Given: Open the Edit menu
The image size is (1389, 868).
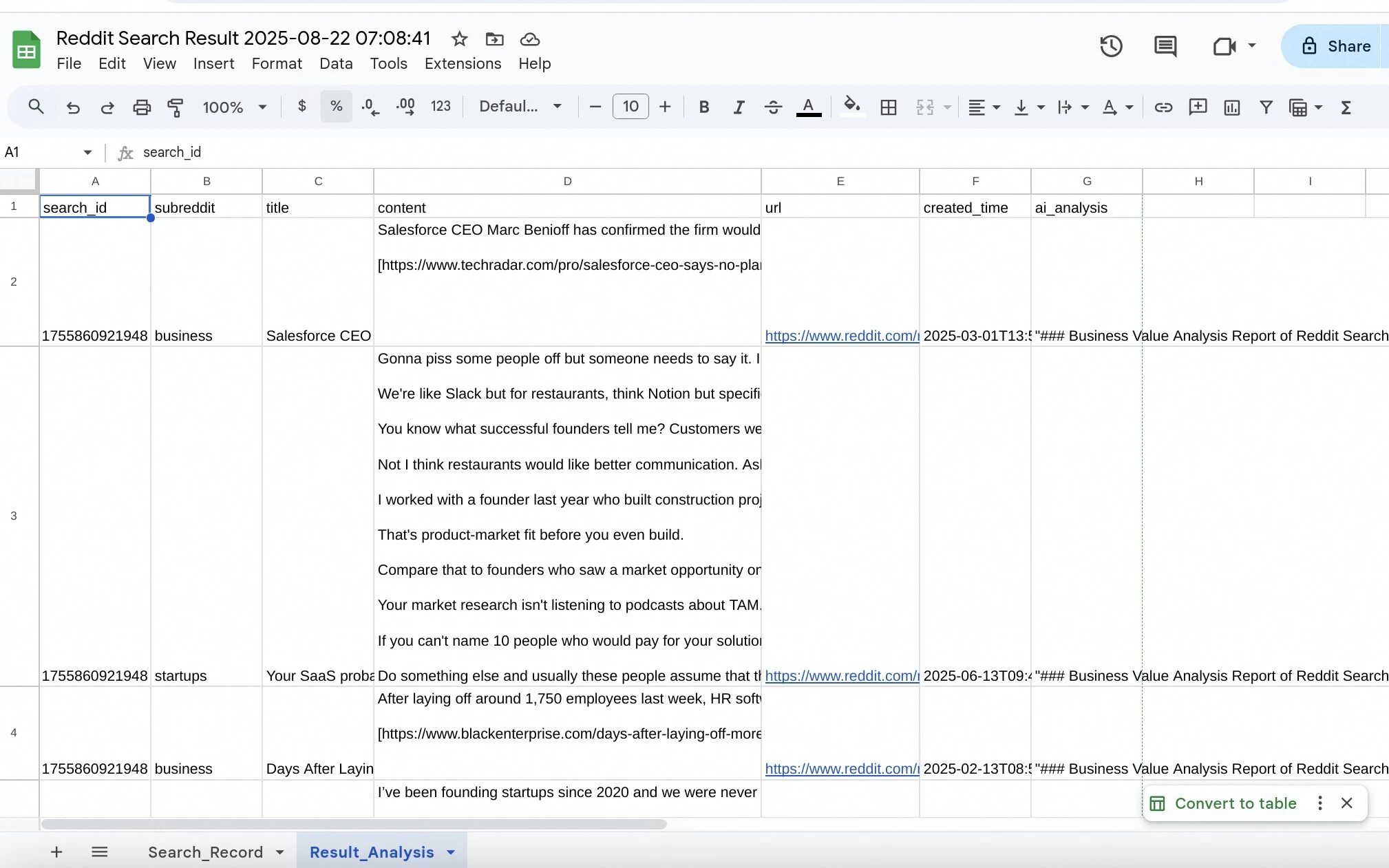Looking at the screenshot, I should [x=112, y=63].
